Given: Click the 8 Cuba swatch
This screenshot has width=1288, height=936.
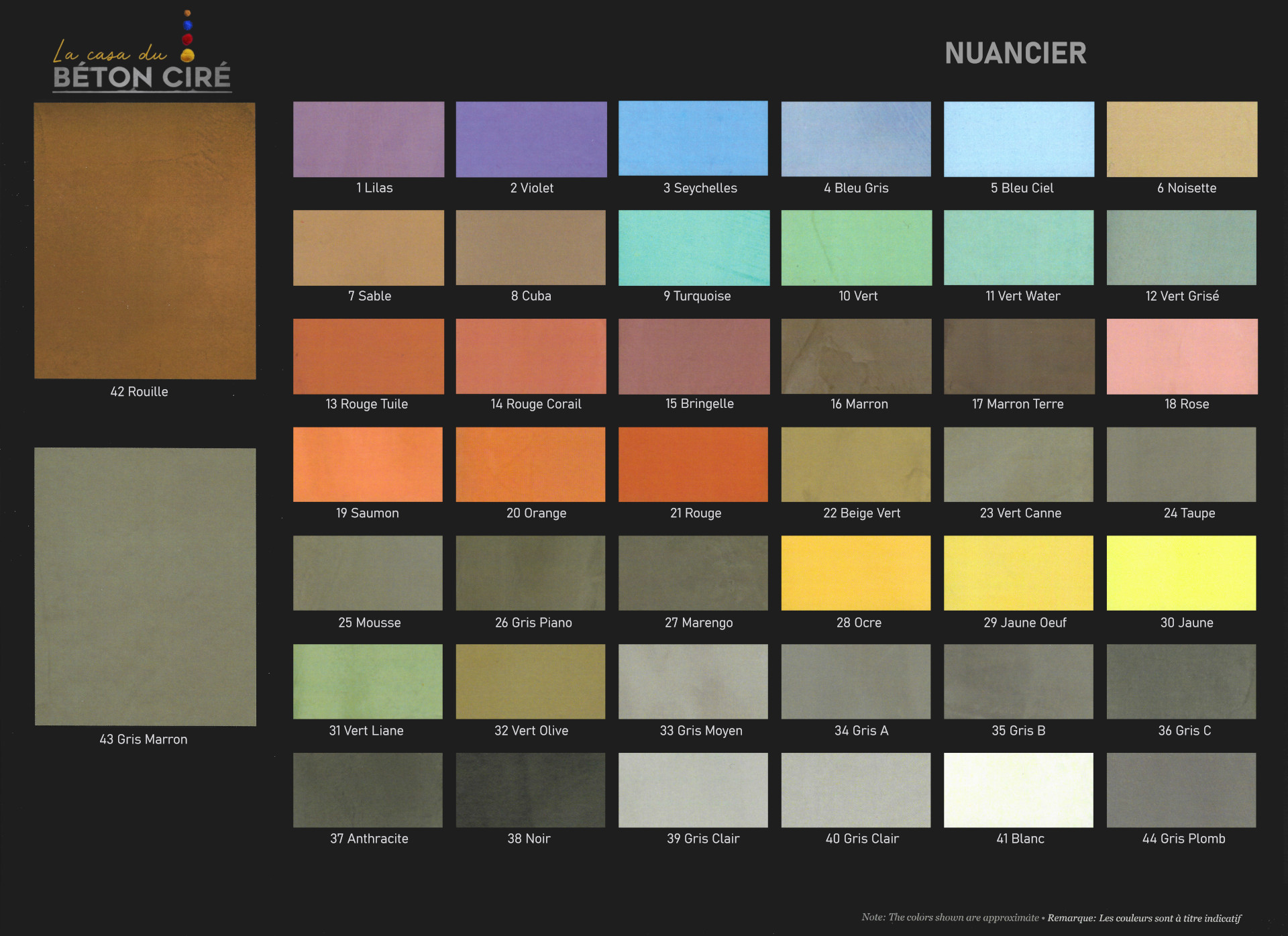Looking at the screenshot, I should [x=531, y=248].
